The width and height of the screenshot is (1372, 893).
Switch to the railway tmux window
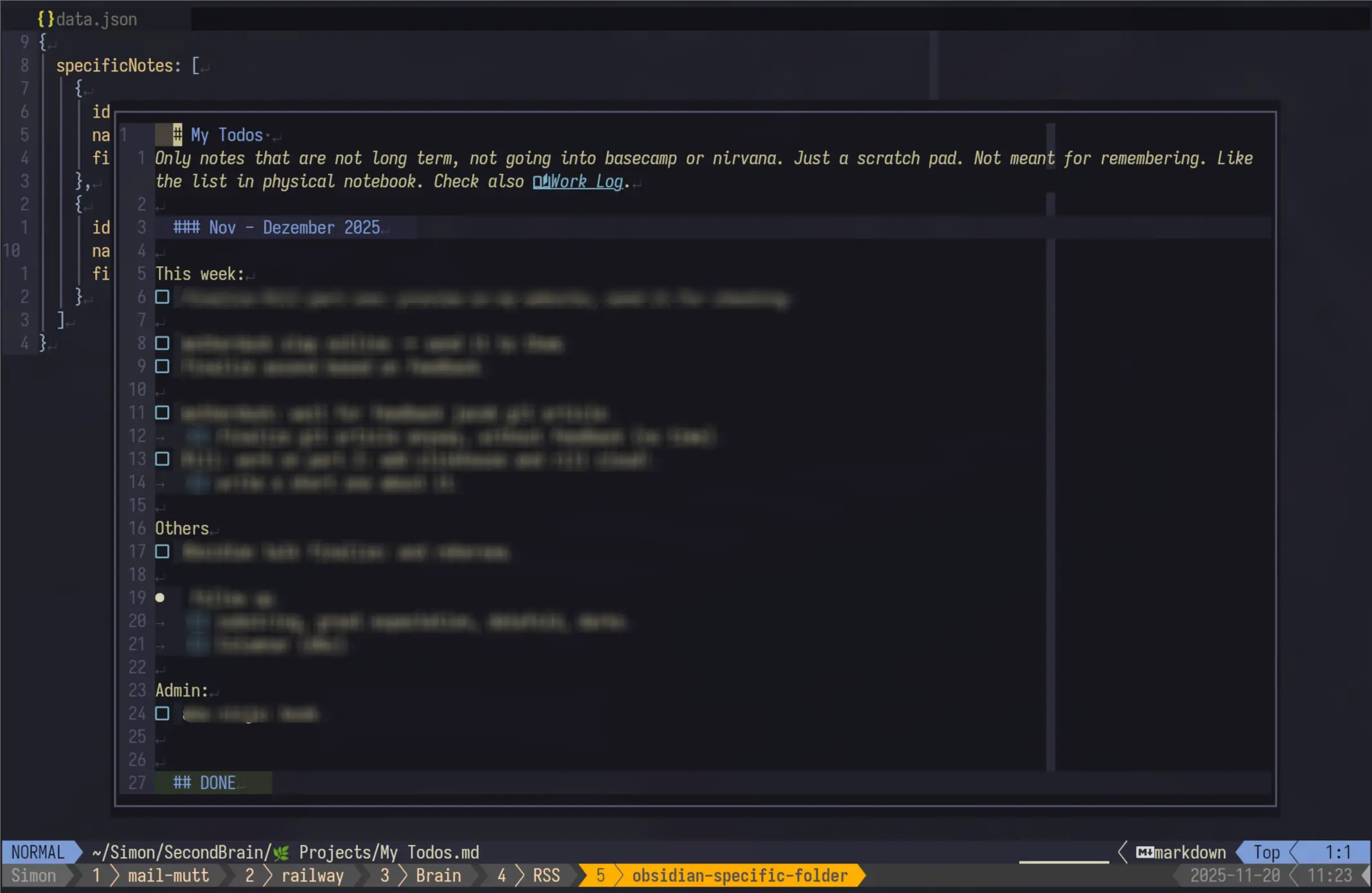(312, 876)
